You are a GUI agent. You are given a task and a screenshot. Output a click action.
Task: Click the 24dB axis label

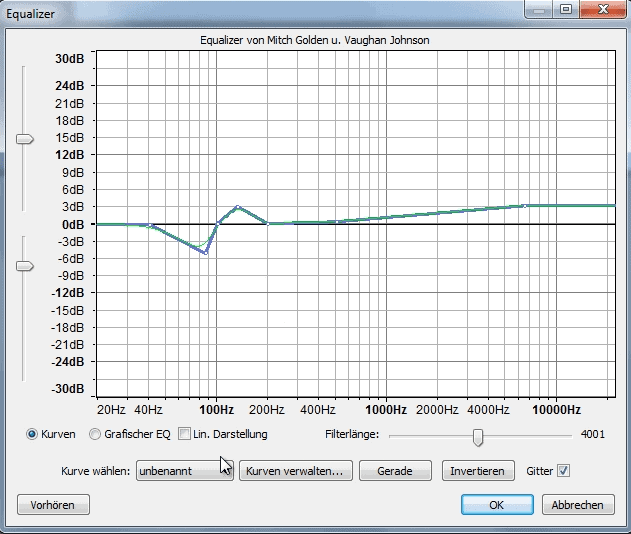pyautogui.click(x=70, y=86)
